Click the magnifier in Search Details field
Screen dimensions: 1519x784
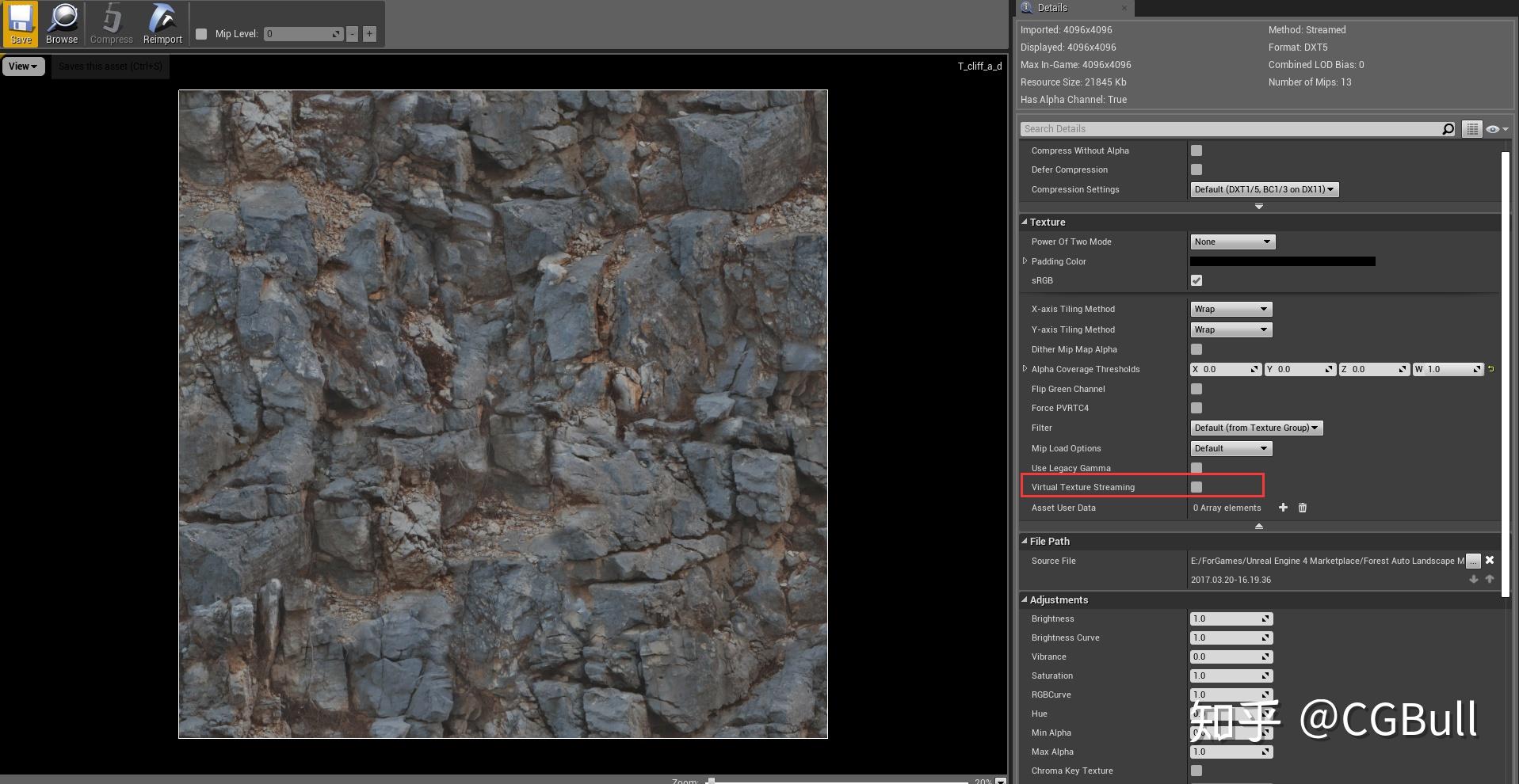1447,128
